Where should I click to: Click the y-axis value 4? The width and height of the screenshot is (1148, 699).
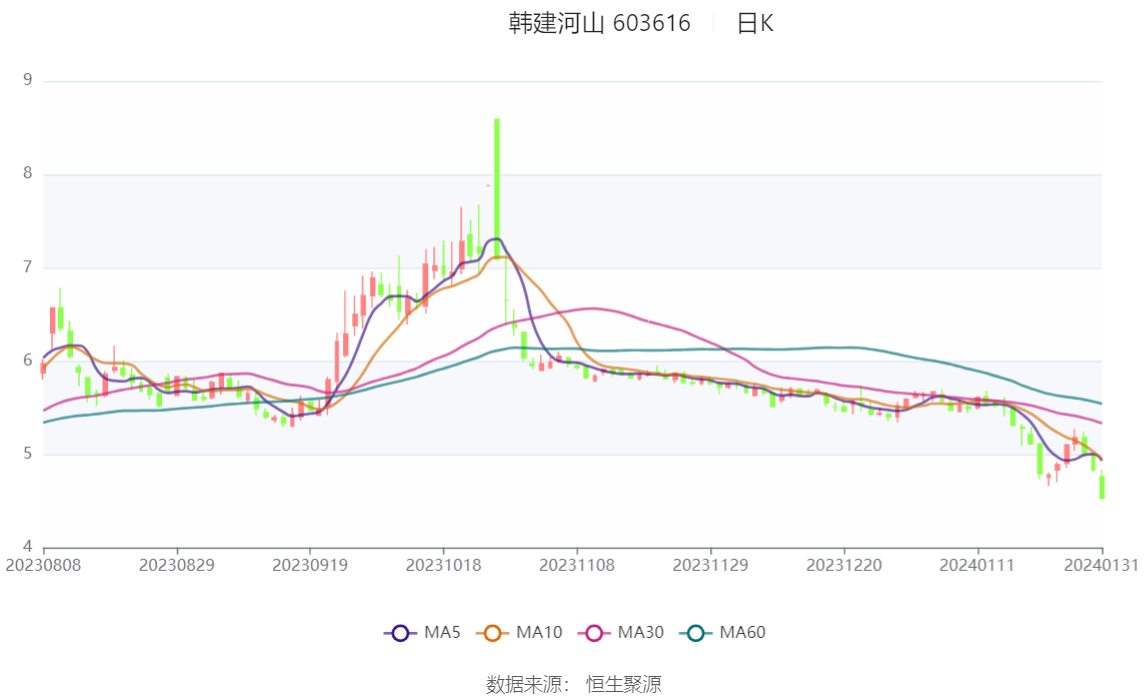[28, 547]
